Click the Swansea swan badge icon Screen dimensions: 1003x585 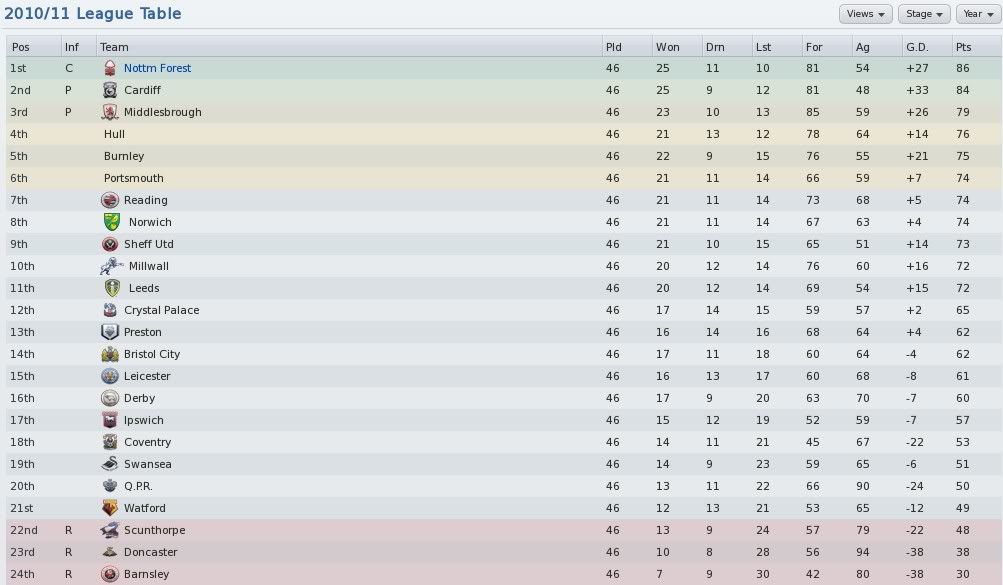click(x=110, y=464)
